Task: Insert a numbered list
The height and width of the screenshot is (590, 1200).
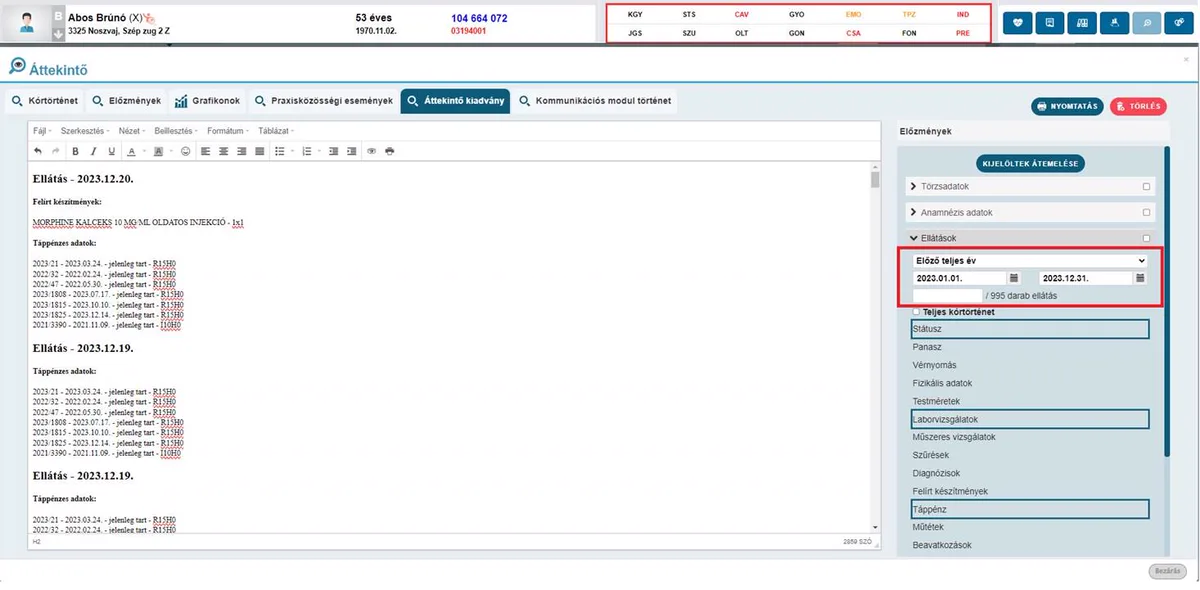Action: click(306, 151)
